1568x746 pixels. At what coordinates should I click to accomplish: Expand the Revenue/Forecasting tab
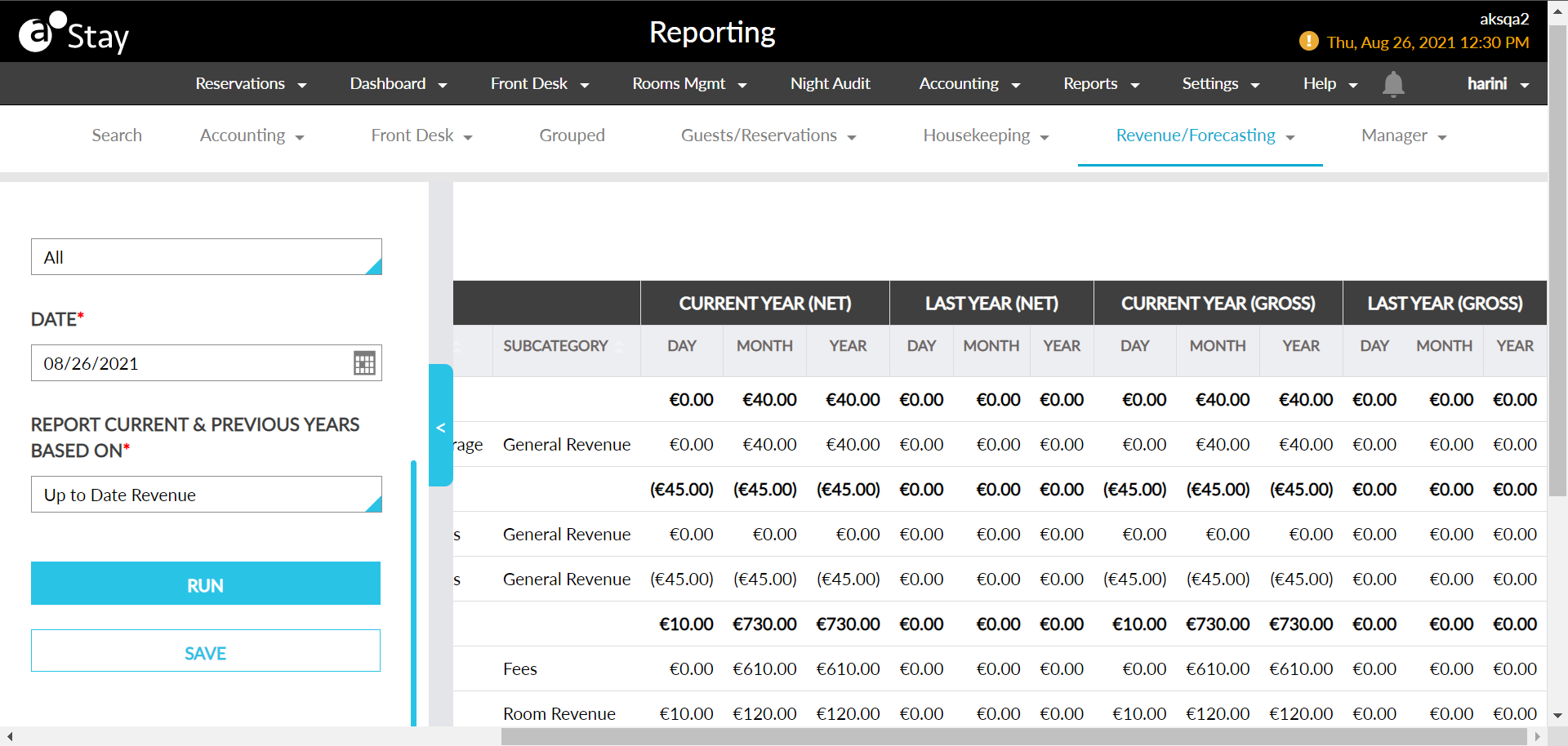(1205, 135)
